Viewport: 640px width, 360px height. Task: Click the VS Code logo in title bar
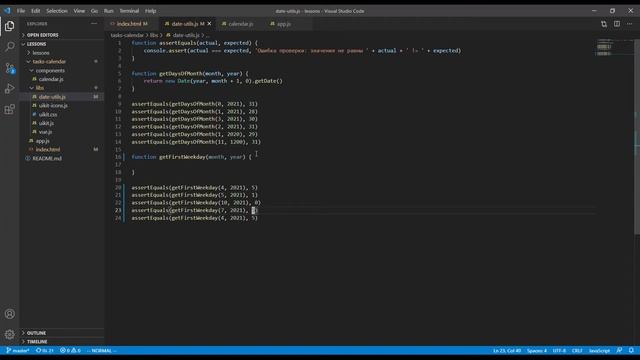pyautogui.click(x=7, y=11)
